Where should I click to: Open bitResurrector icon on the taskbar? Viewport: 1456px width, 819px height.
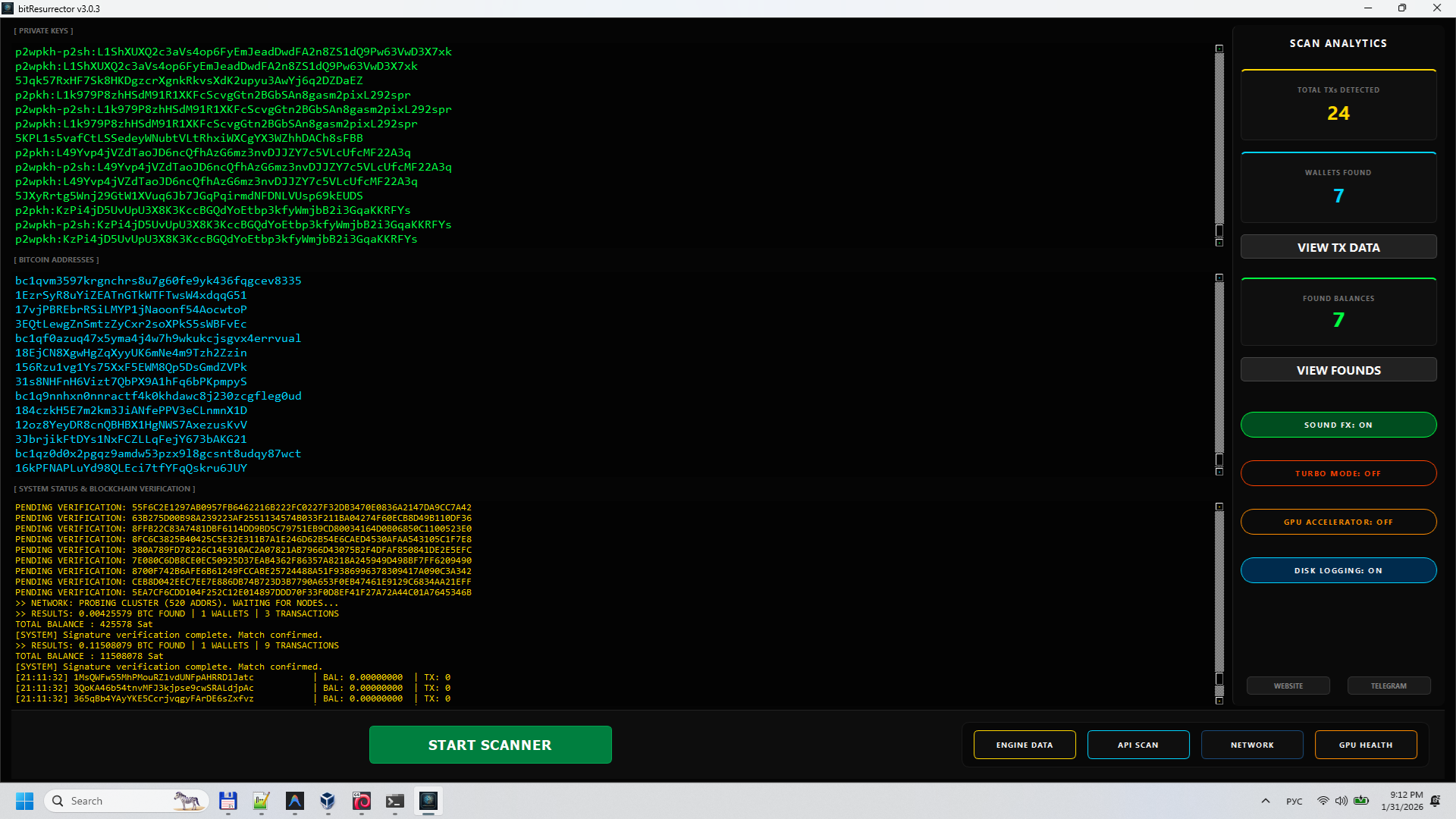428,802
